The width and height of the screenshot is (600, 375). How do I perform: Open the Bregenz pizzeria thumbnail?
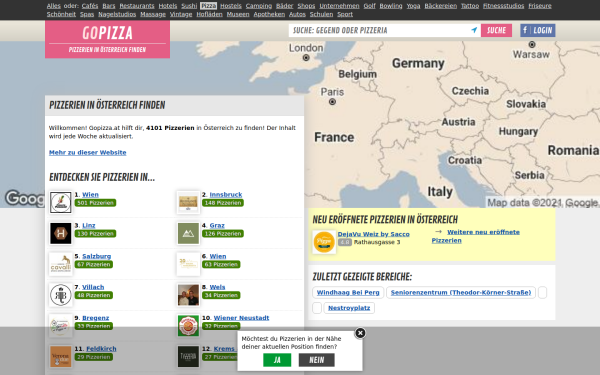[x=60, y=326]
